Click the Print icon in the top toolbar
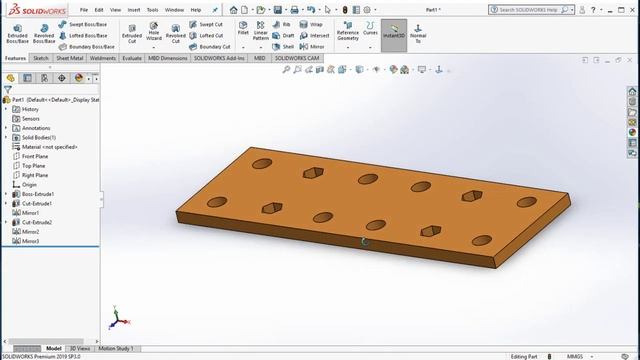 [x=294, y=10]
